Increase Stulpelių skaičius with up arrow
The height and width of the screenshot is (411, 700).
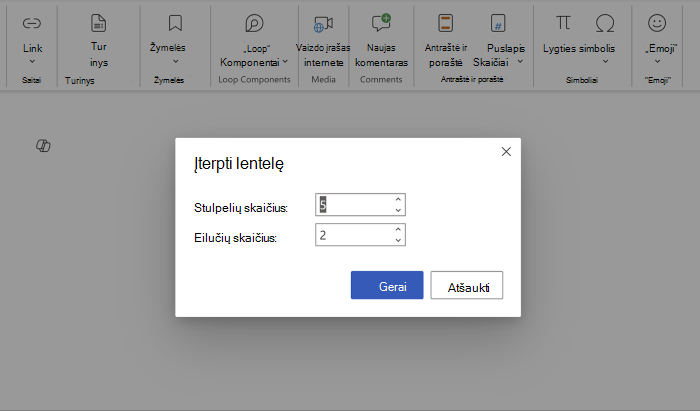click(x=398, y=199)
